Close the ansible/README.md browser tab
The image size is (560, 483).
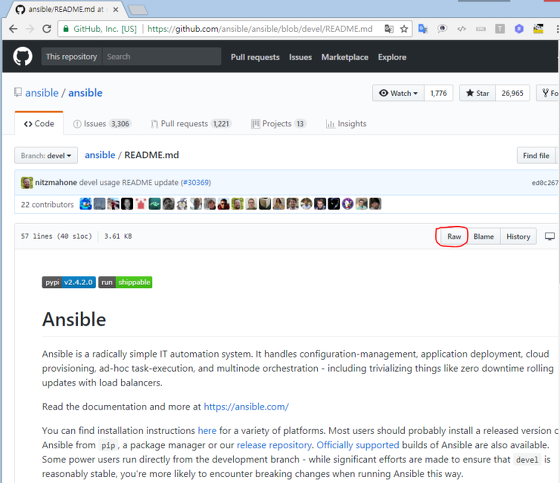click(x=115, y=10)
